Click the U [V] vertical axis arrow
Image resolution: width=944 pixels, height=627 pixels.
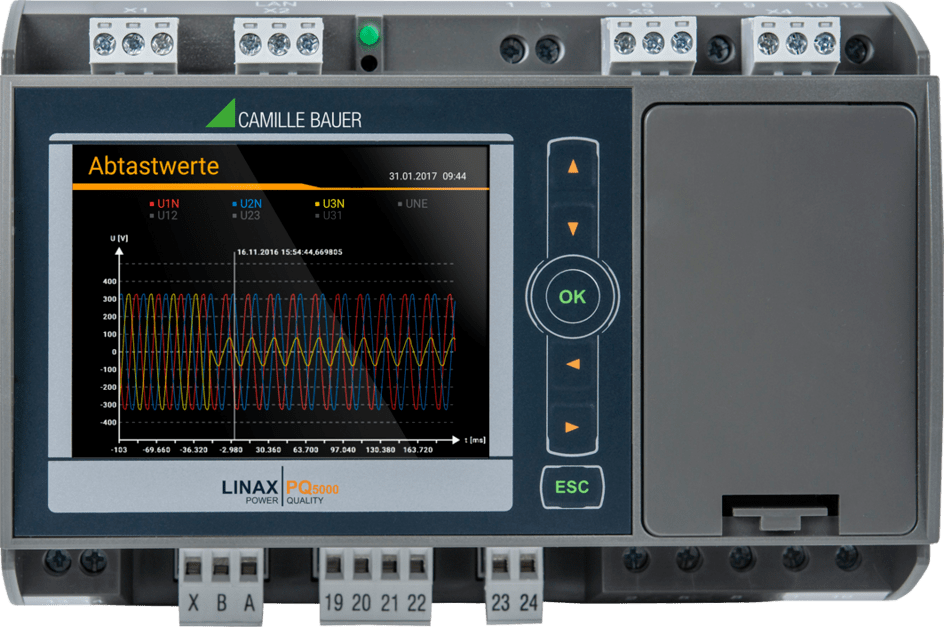click(x=120, y=252)
